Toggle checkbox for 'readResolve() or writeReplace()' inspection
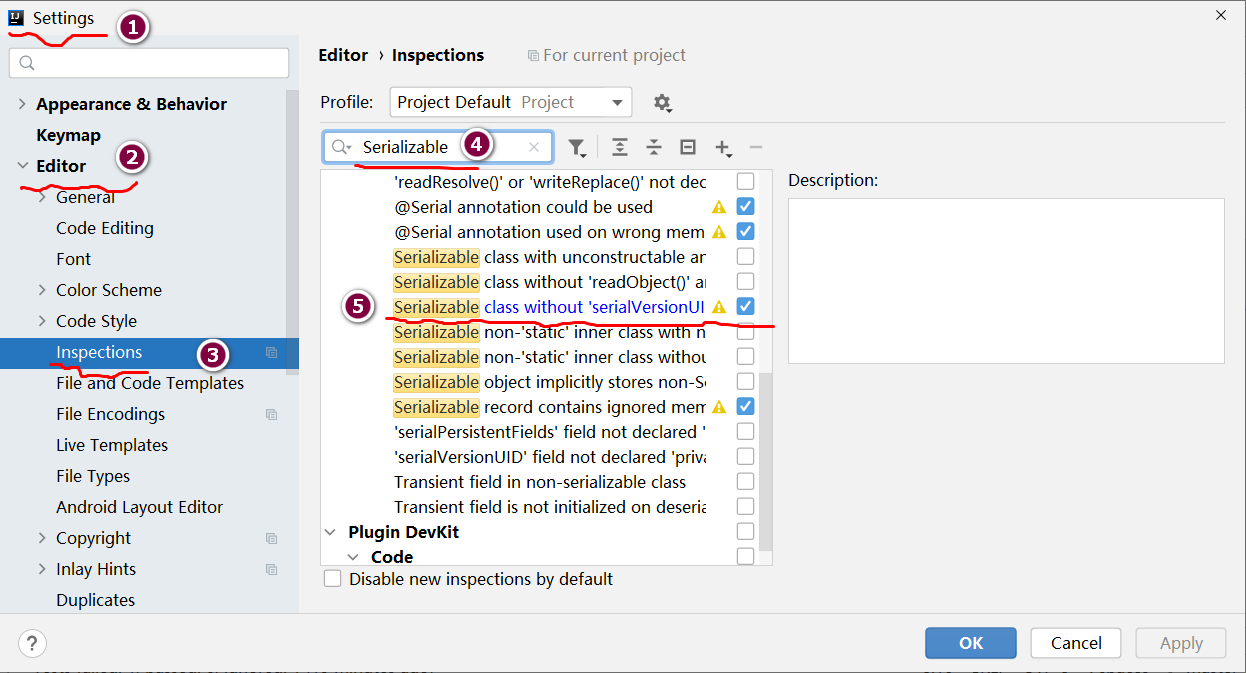The width and height of the screenshot is (1246, 673). (x=745, y=182)
